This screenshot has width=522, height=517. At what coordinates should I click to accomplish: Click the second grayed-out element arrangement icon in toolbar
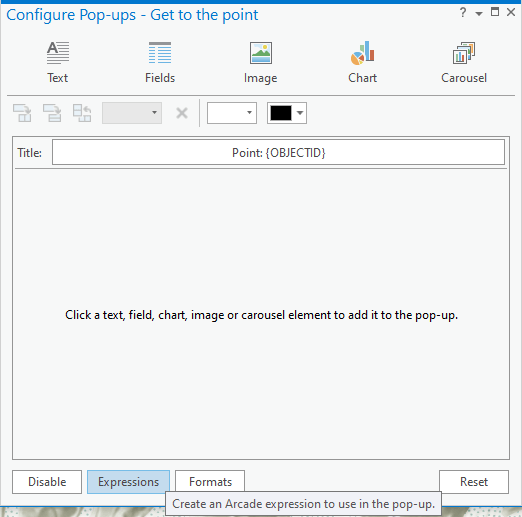pyautogui.click(x=52, y=113)
